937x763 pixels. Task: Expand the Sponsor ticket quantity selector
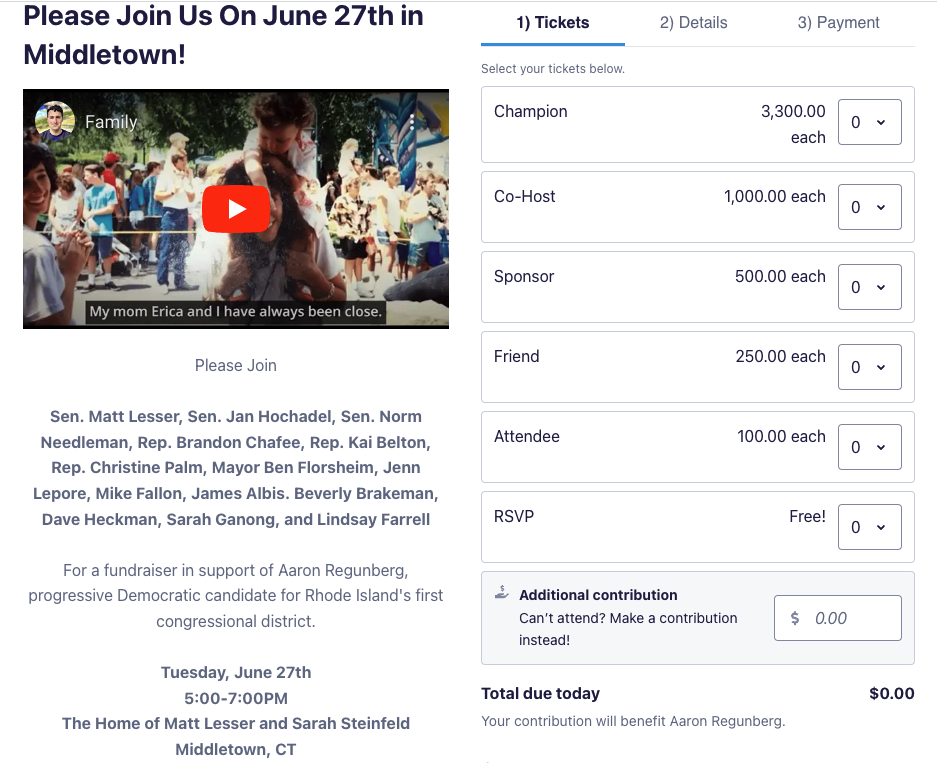point(869,287)
